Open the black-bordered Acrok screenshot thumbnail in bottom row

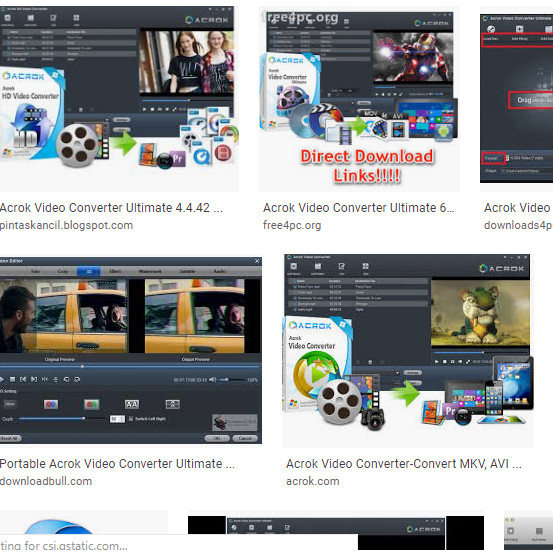[336, 532]
